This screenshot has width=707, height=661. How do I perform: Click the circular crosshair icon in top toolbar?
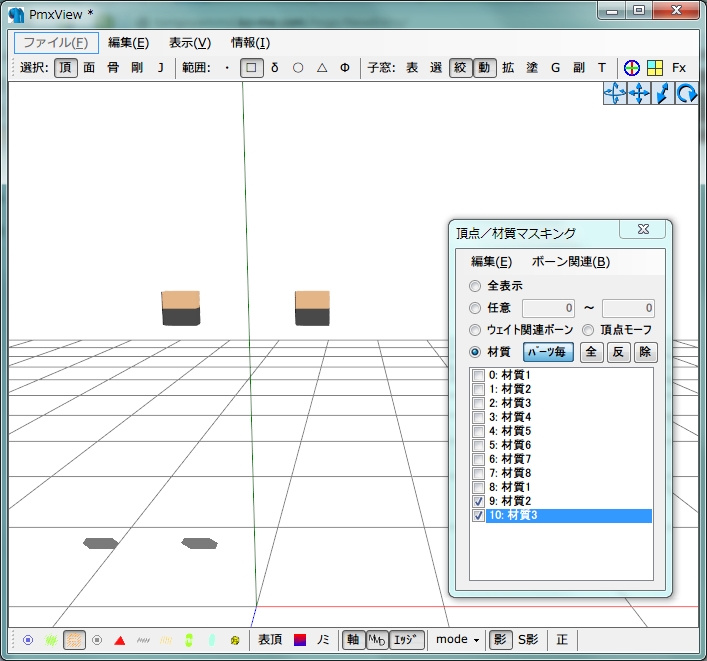[x=631, y=68]
